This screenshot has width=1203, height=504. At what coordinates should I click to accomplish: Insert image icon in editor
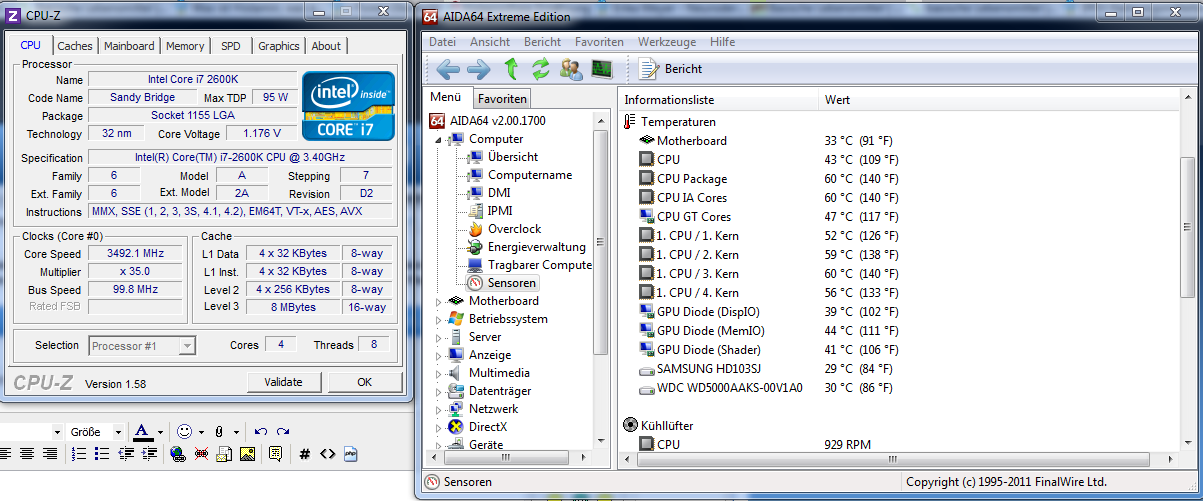[x=247, y=454]
